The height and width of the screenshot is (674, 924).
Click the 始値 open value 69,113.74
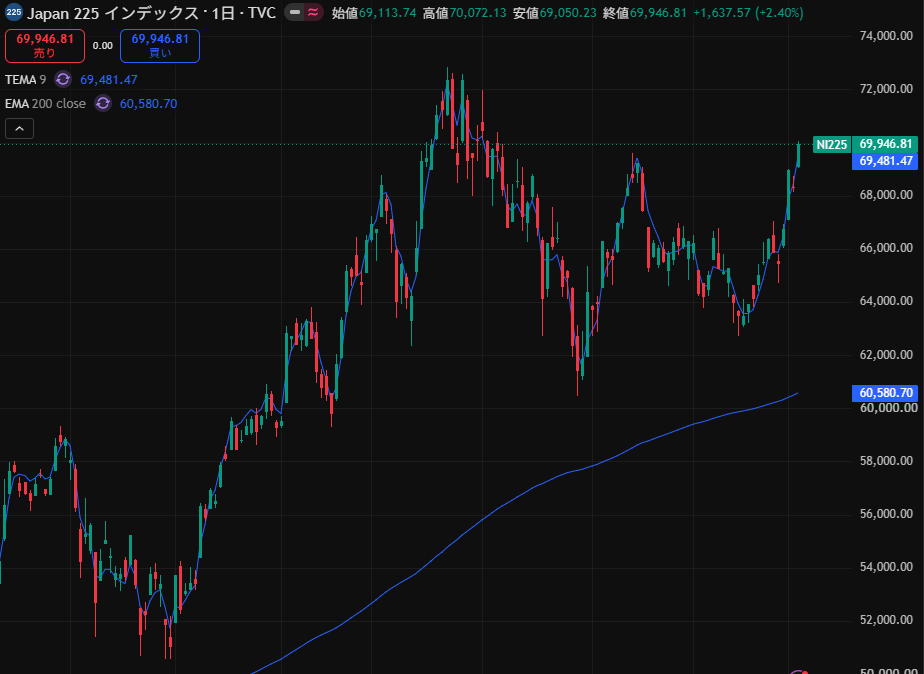tap(388, 12)
